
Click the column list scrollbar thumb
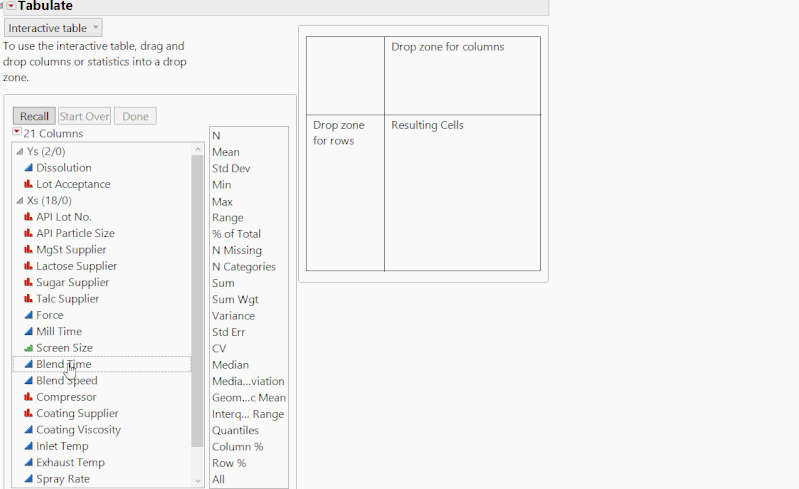[x=197, y=301]
